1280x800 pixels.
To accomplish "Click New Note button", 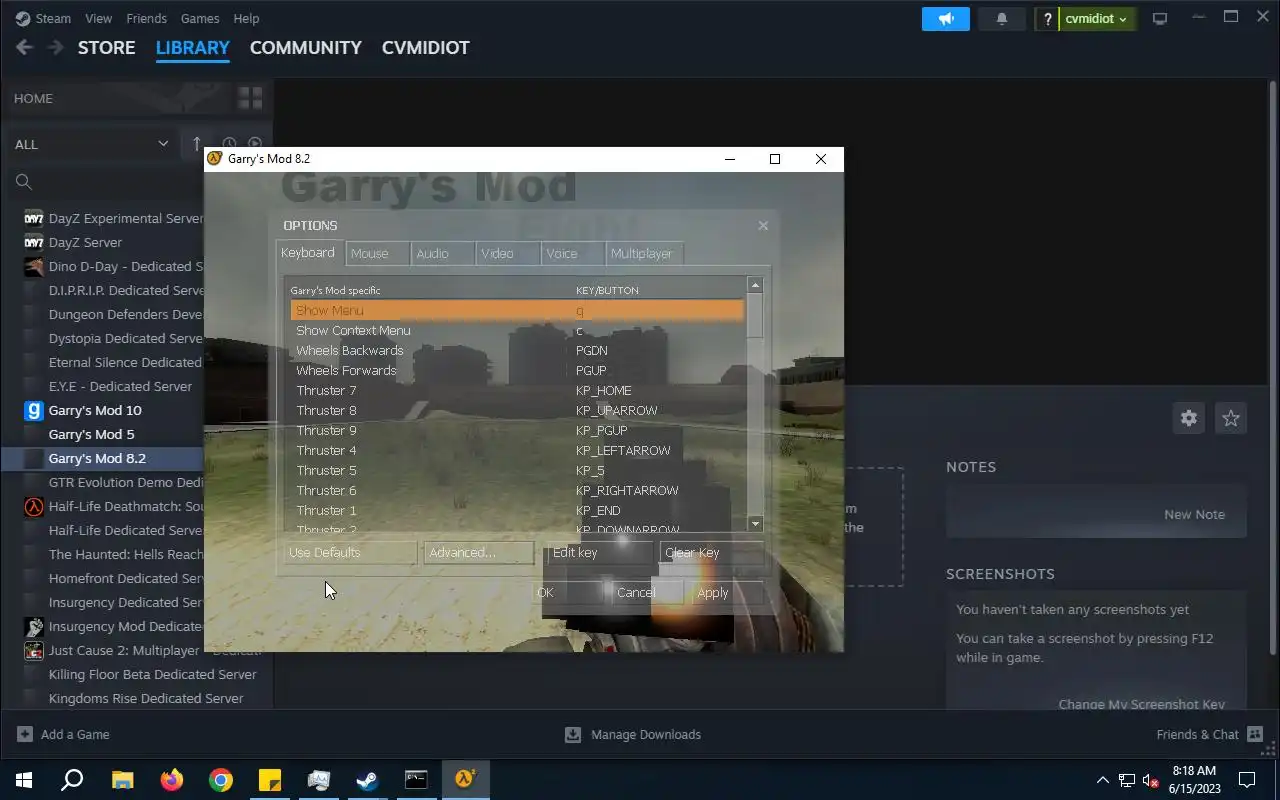I will pyautogui.click(x=1194, y=514).
